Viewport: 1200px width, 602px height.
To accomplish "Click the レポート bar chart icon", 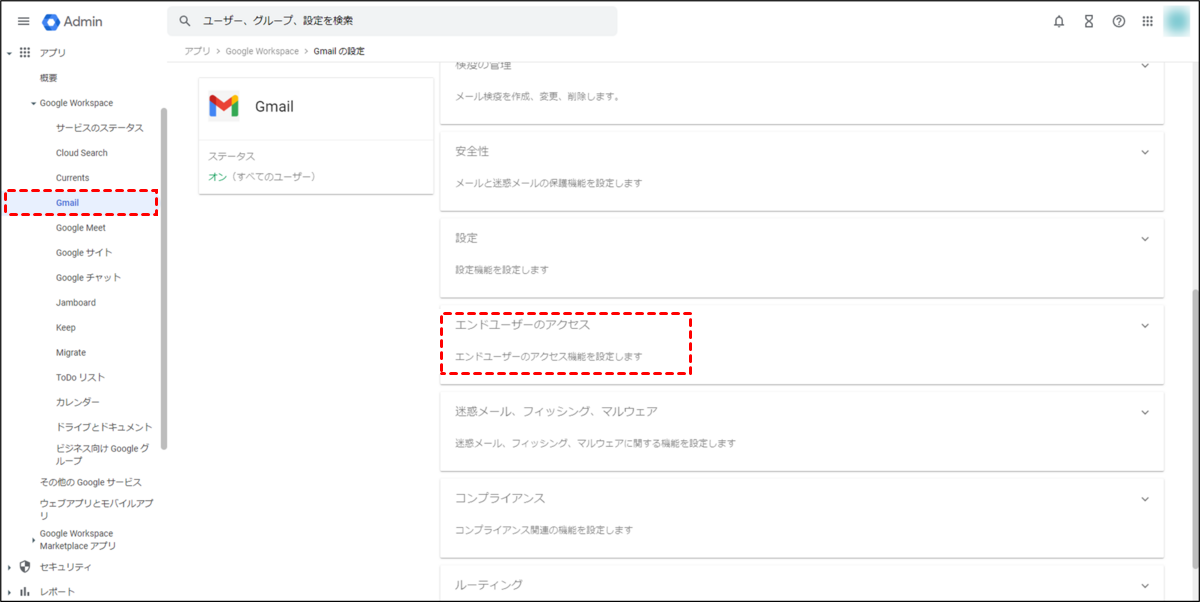I will (x=25, y=592).
